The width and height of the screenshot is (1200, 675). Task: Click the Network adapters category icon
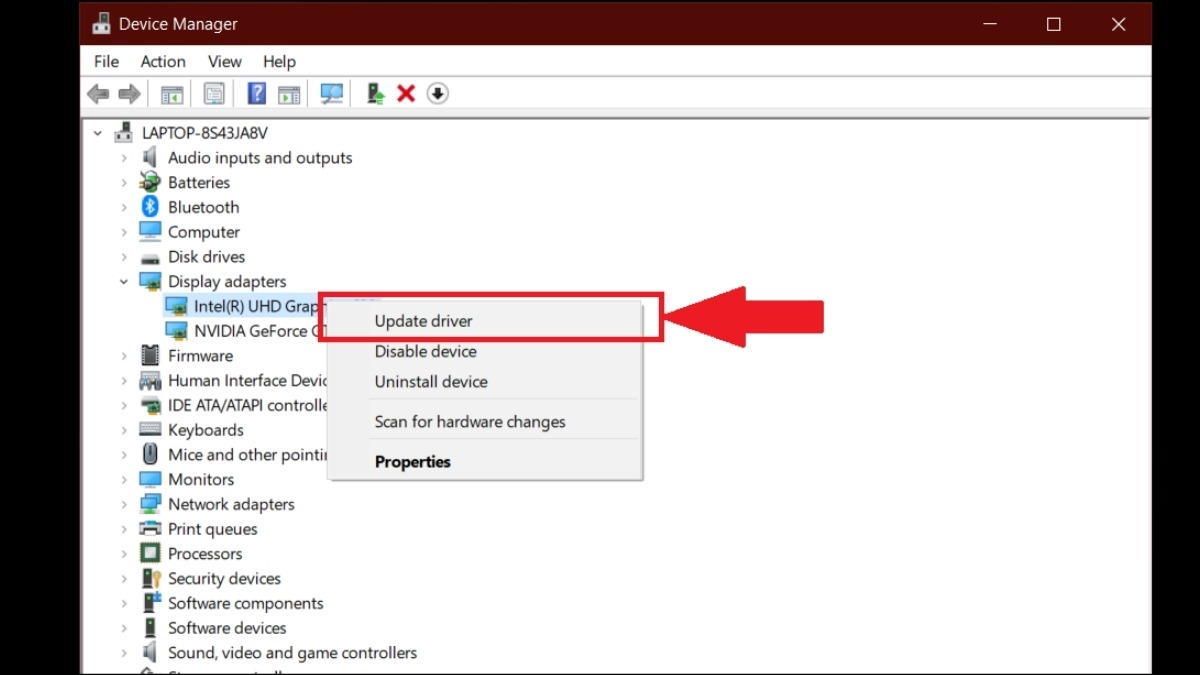[150, 504]
